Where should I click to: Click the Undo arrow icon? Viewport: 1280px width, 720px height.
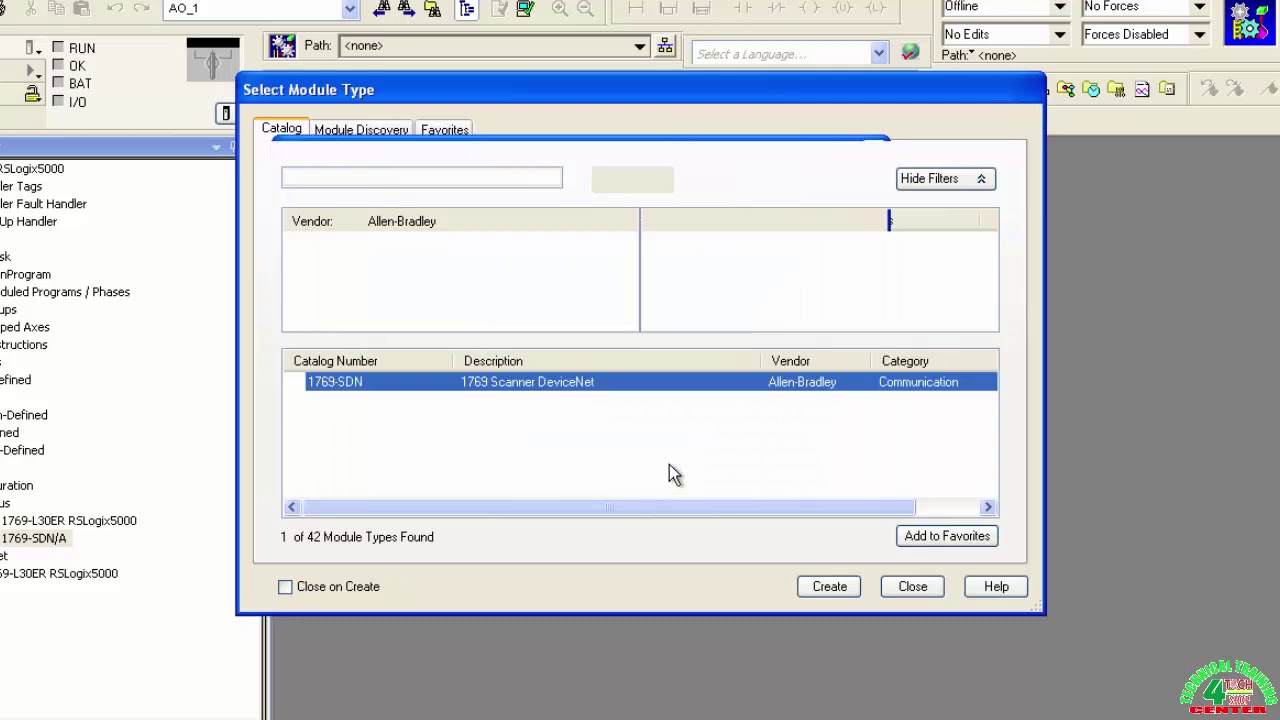point(114,8)
